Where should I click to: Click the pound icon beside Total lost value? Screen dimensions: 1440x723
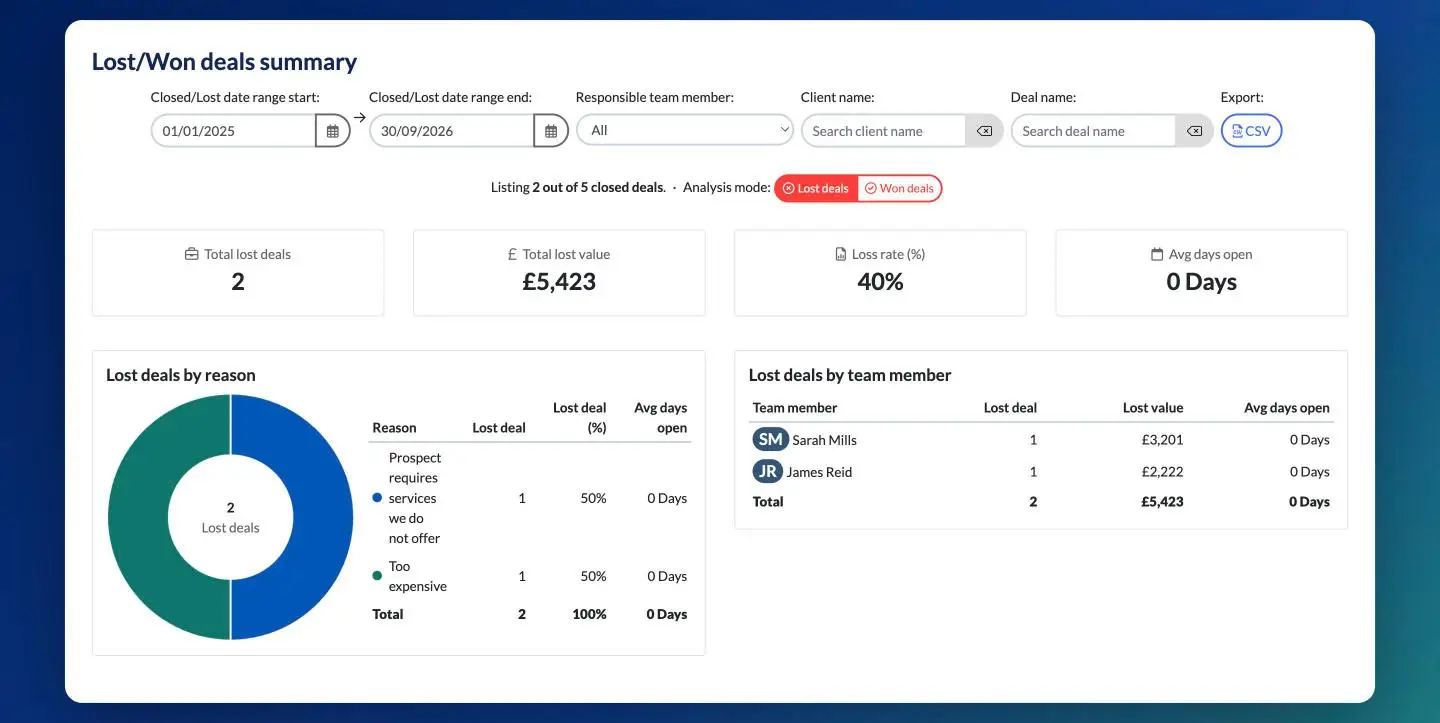(x=513, y=254)
